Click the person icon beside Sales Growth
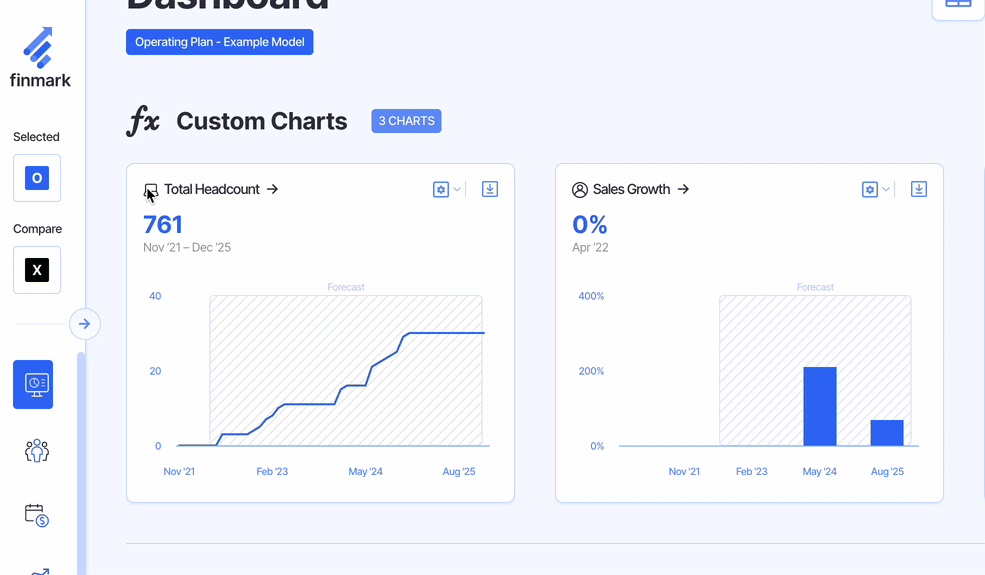This screenshot has height=575, width=985. [x=580, y=190]
